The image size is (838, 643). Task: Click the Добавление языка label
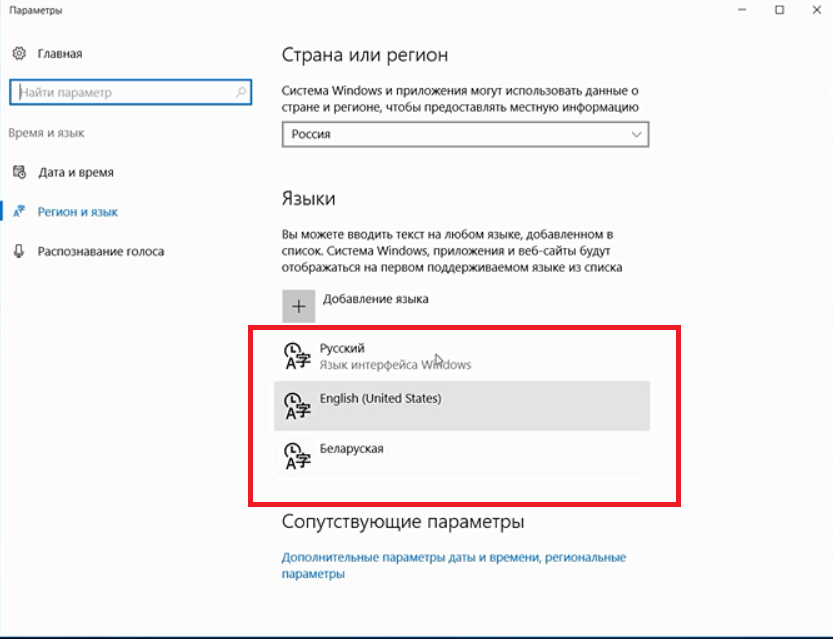375,299
